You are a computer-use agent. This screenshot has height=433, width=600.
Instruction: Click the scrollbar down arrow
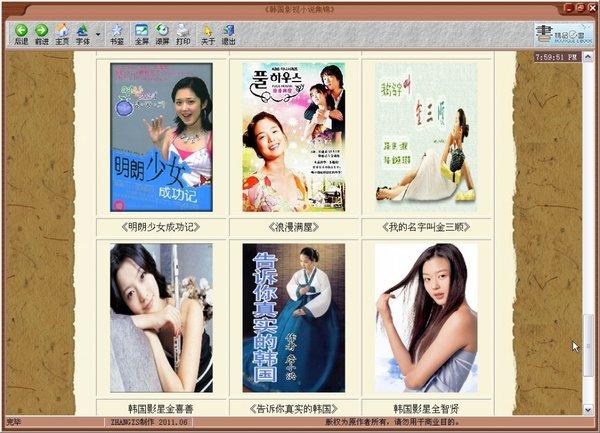(x=588, y=410)
